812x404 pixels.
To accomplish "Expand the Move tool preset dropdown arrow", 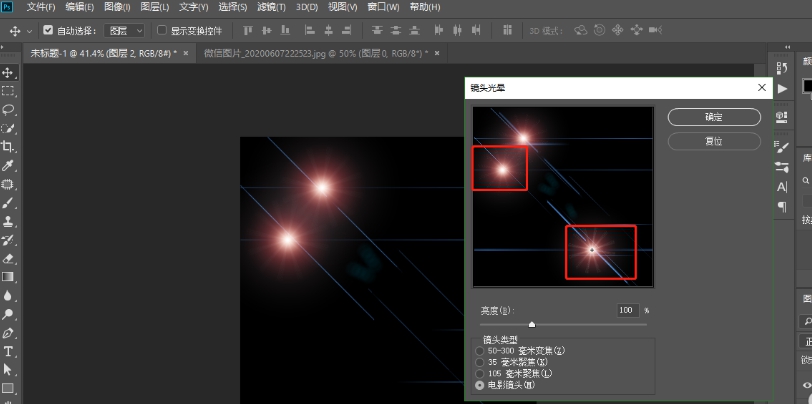I will tap(30, 30).
